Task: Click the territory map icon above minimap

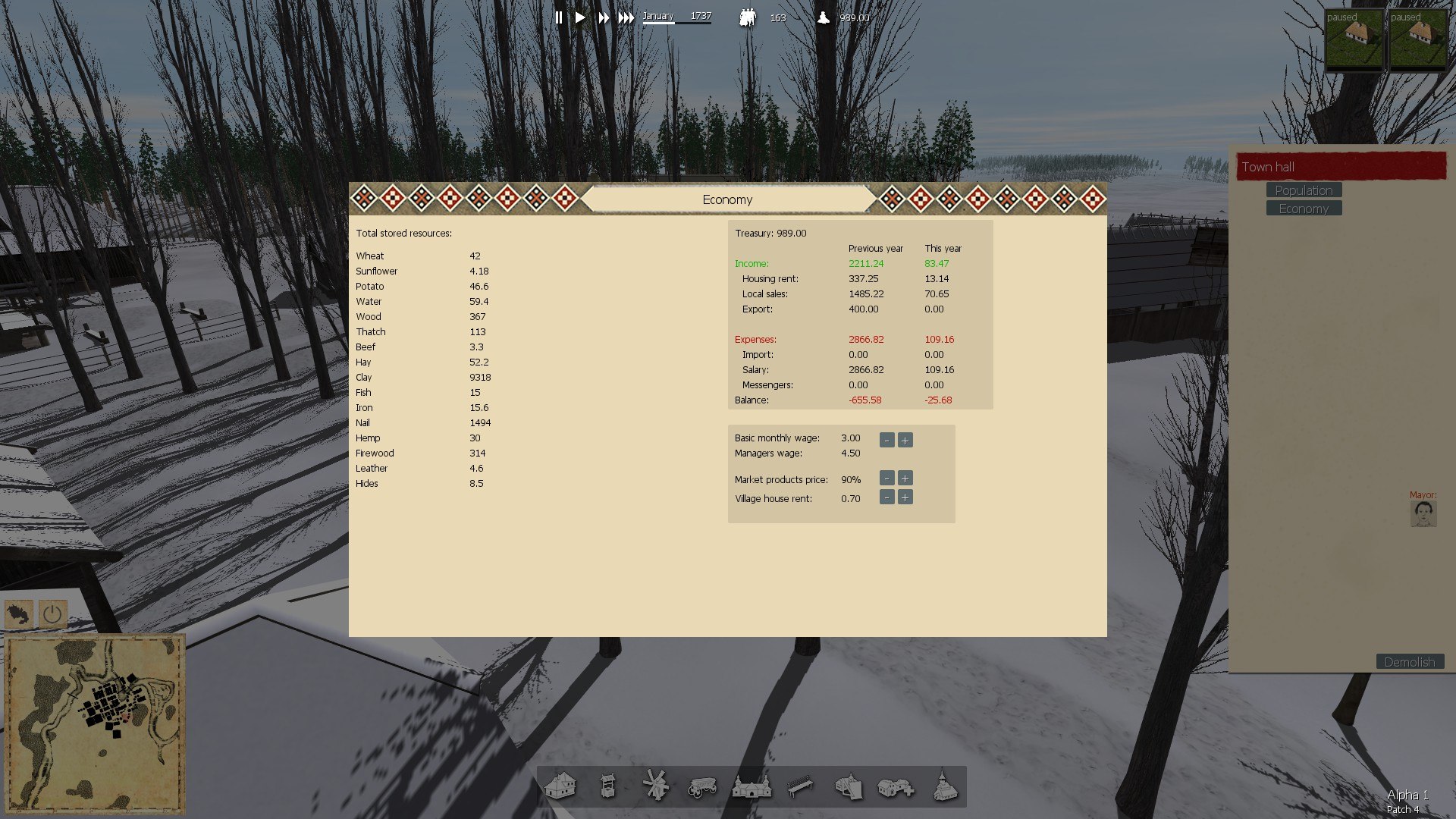Action: pyautogui.click(x=20, y=613)
